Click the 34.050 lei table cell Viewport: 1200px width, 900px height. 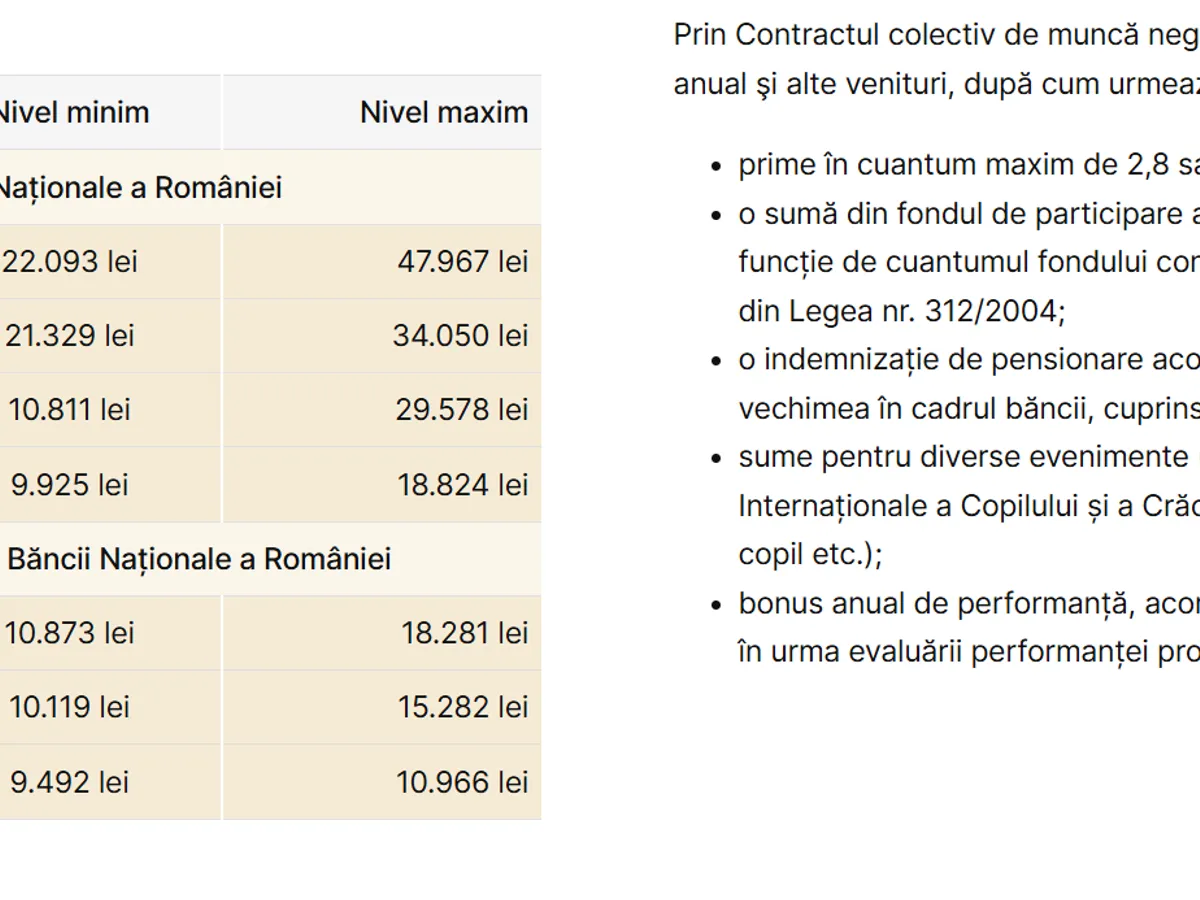pos(460,336)
